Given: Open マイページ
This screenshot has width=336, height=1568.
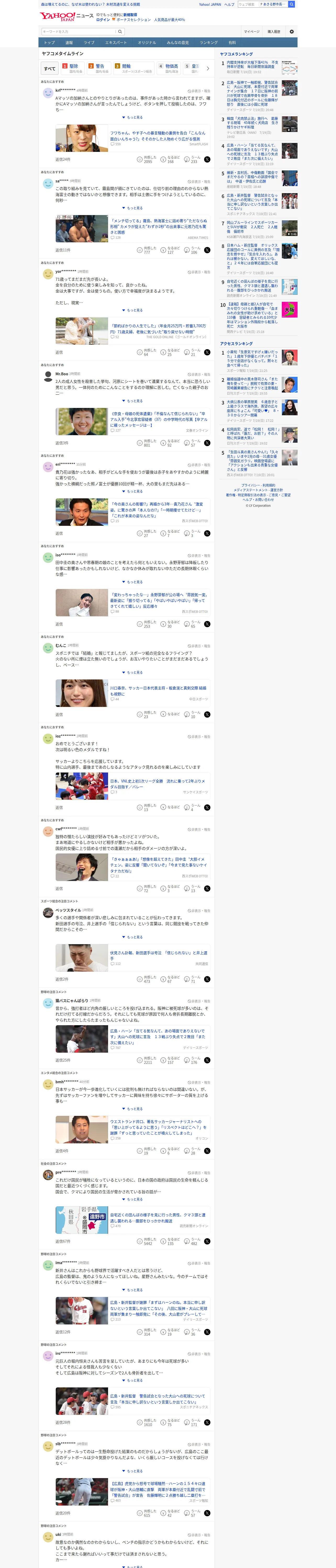Looking at the screenshot, I should pyautogui.click(x=252, y=32).
